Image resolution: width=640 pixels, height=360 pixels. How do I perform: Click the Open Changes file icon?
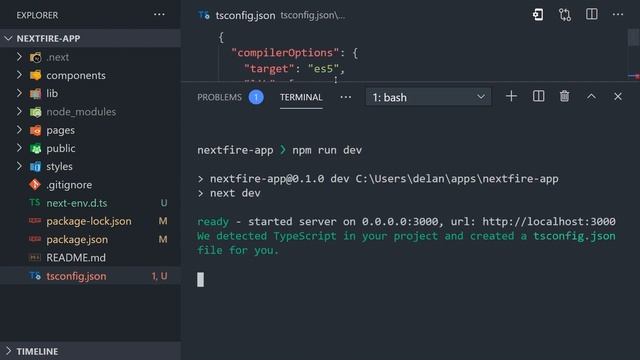pyautogui.click(x=538, y=15)
